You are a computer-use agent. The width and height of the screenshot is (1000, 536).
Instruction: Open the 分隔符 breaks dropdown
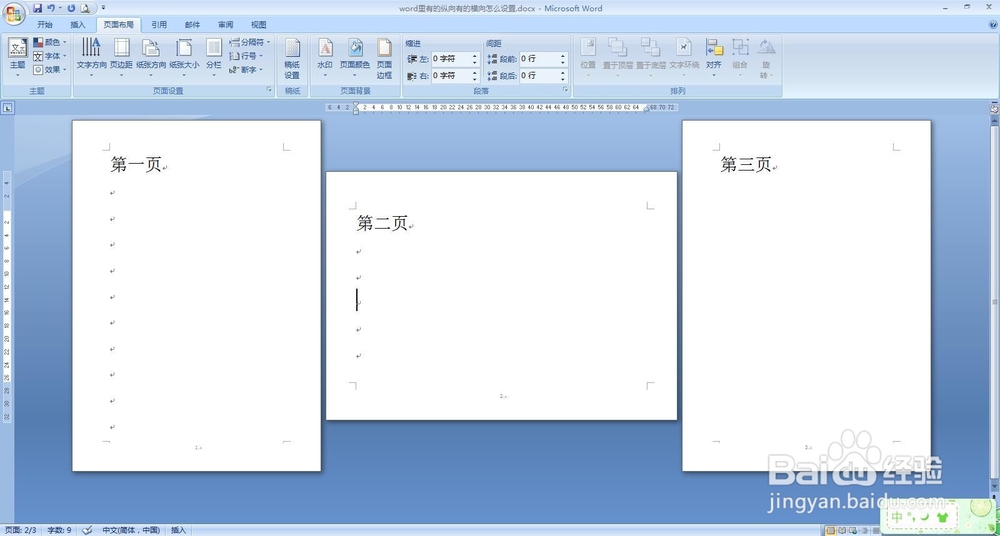[249, 42]
